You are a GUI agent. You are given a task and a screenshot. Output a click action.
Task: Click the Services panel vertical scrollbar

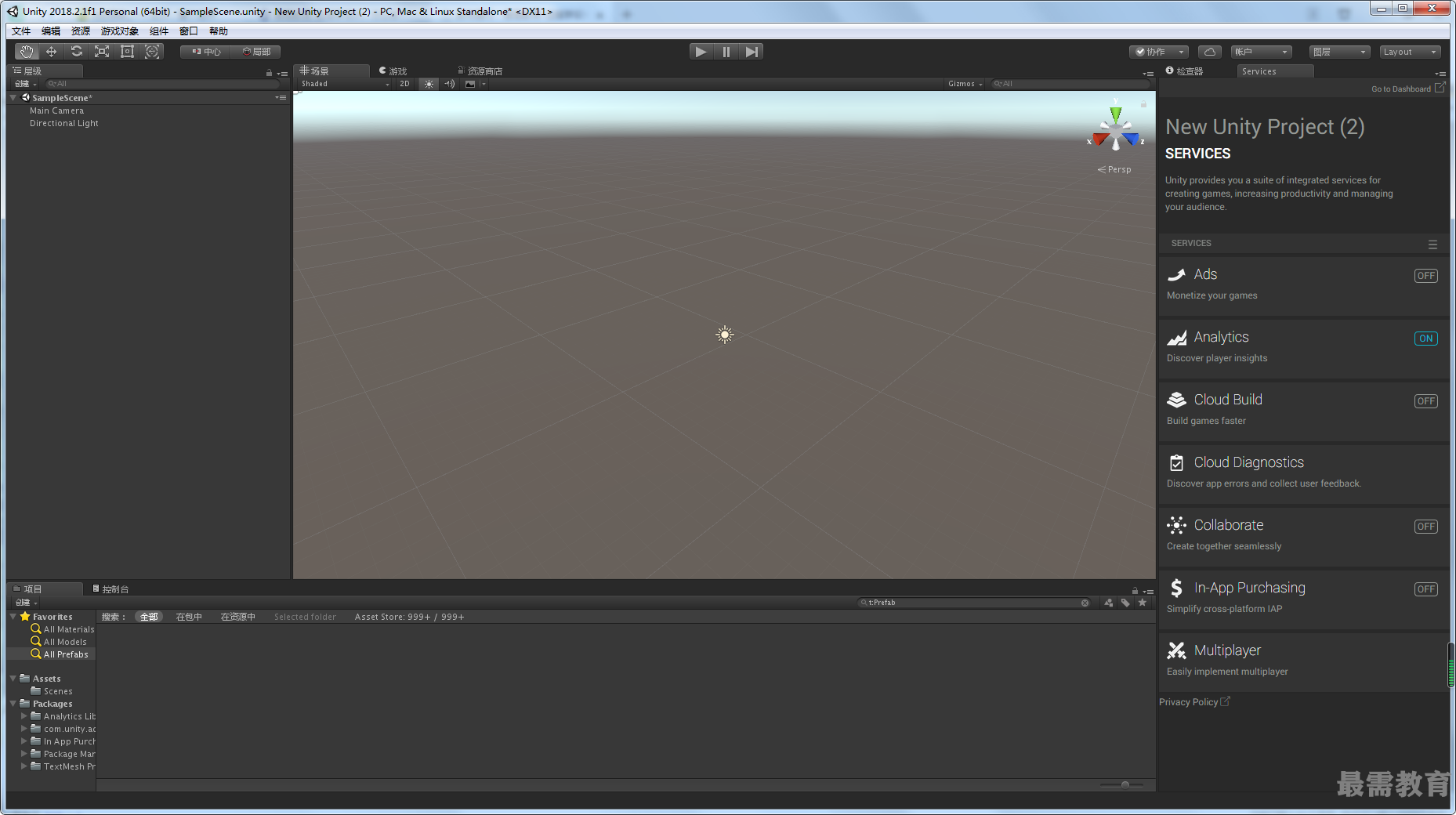1451,665
